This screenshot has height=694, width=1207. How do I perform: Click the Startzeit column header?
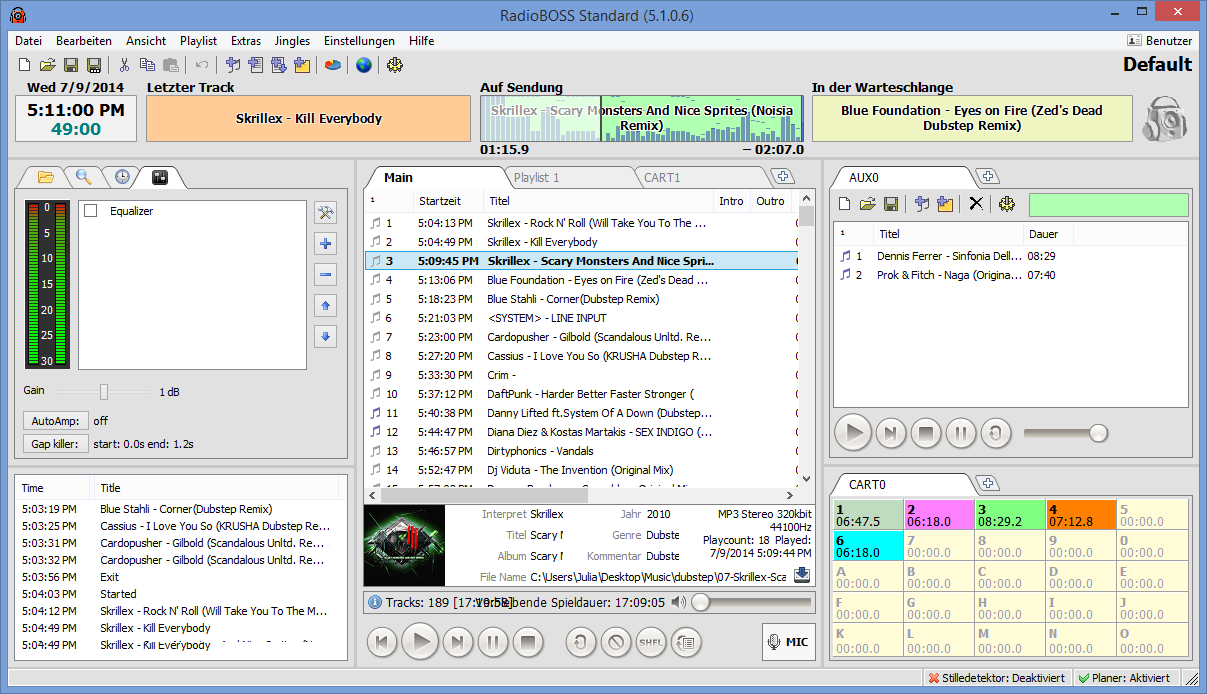click(x=449, y=201)
